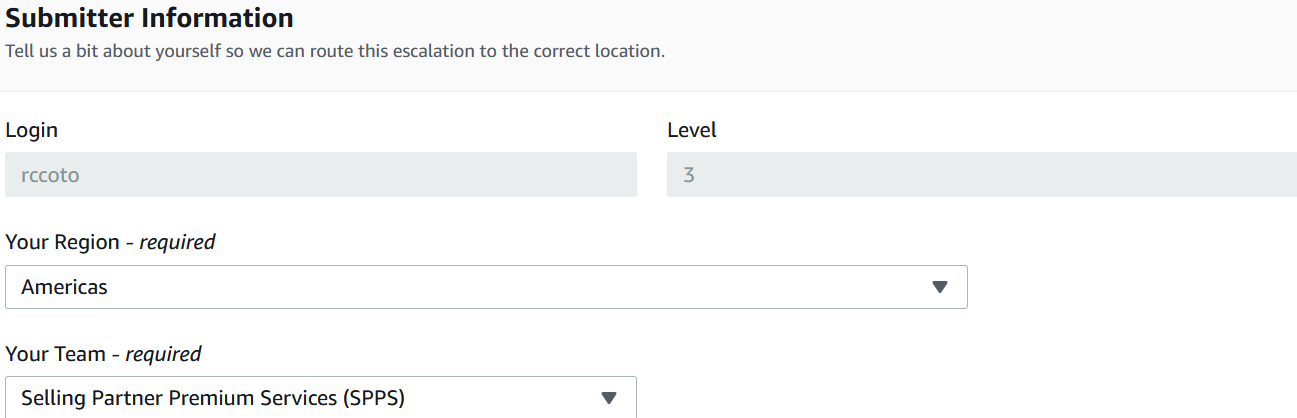
Task: Click the number 3 in Level
Action: coord(689,175)
